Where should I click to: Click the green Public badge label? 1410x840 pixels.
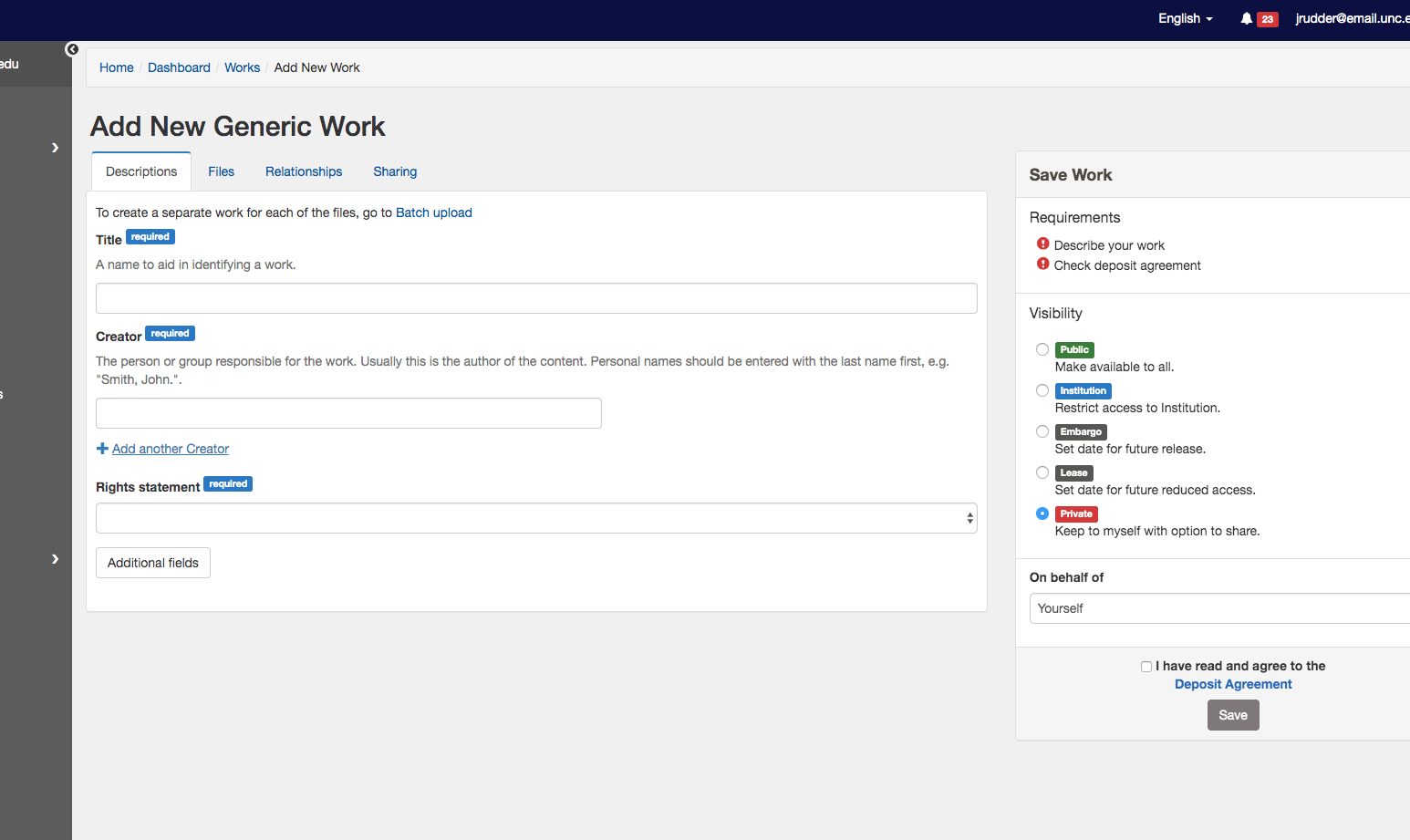coord(1074,350)
